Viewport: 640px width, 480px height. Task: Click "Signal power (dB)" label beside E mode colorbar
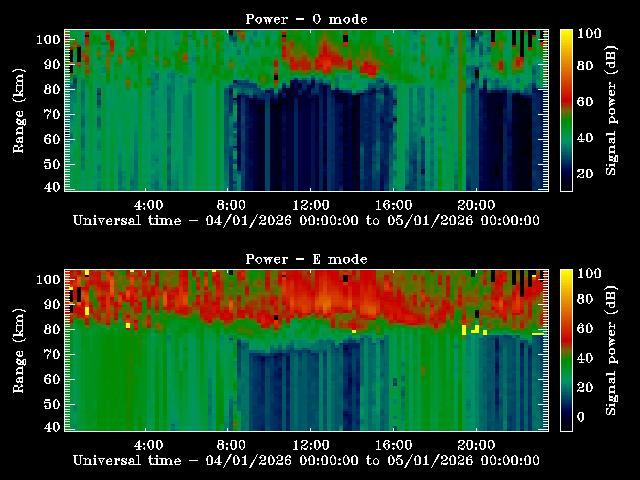point(612,350)
